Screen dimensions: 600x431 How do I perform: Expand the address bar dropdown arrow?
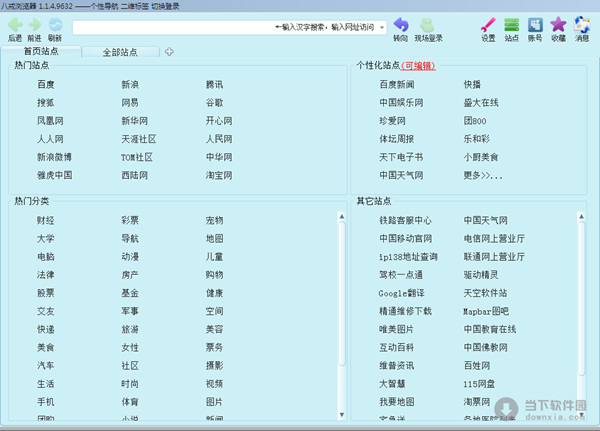point(382,28)
